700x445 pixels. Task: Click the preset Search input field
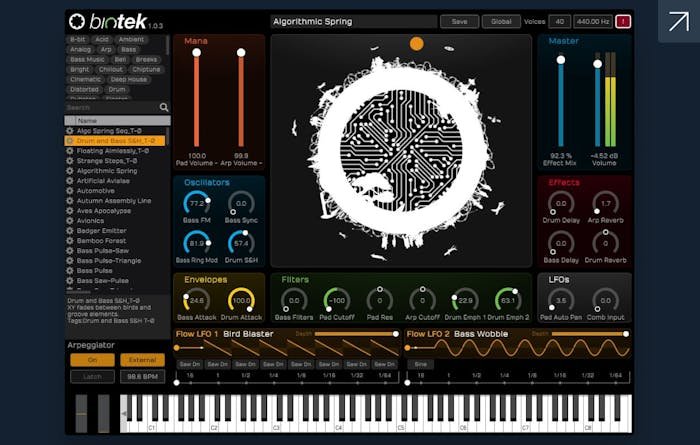click(110, 107)
